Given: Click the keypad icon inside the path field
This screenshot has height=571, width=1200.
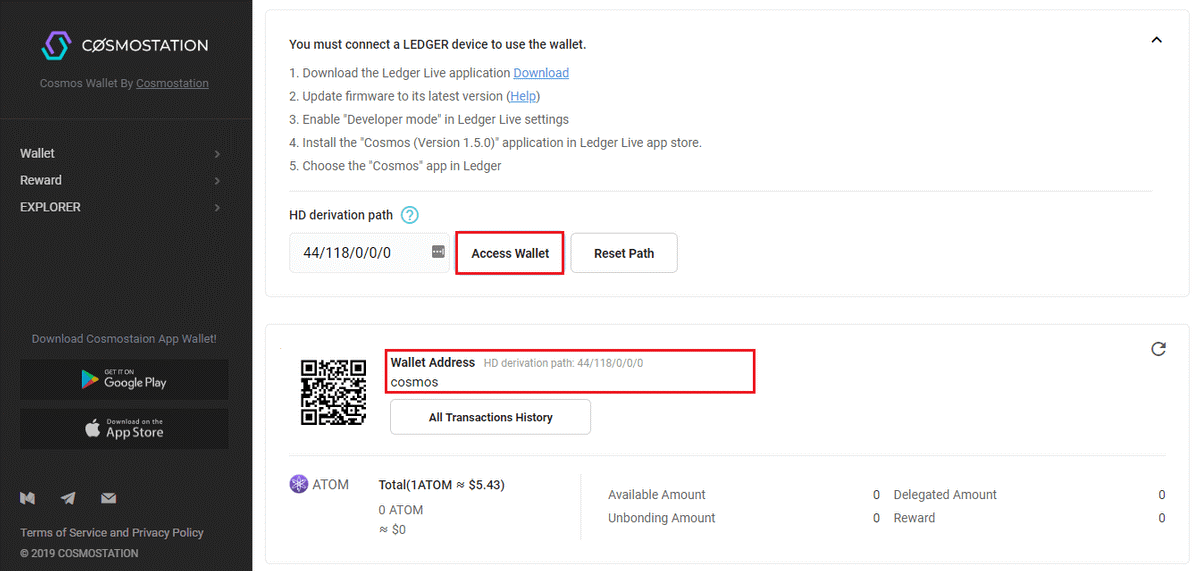Looking at the screenshot, I should pos(438,253).
